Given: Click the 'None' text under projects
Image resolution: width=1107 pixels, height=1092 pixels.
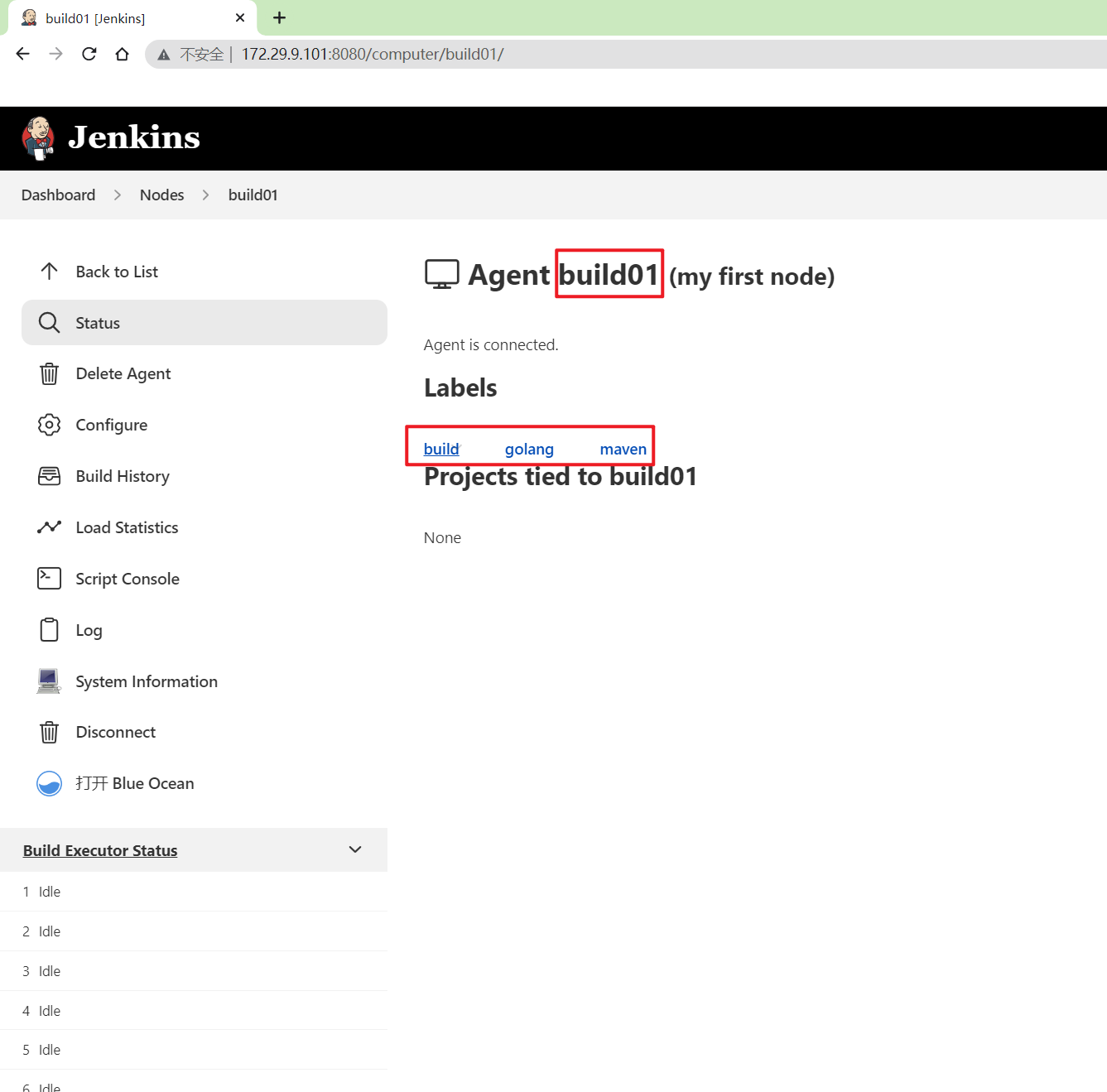Looking at the screenshot, I should click(442, 537).
